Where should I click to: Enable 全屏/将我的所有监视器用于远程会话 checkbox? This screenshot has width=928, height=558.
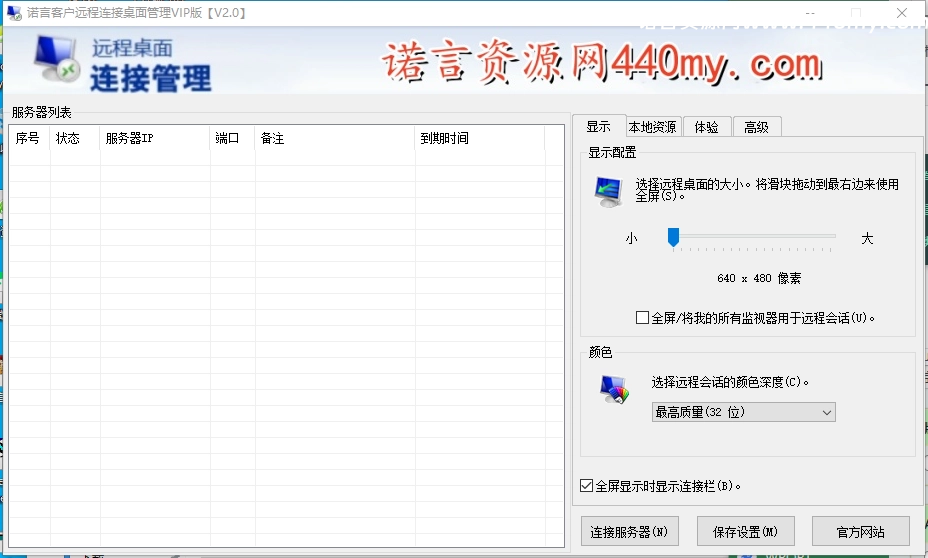point(643,318)
